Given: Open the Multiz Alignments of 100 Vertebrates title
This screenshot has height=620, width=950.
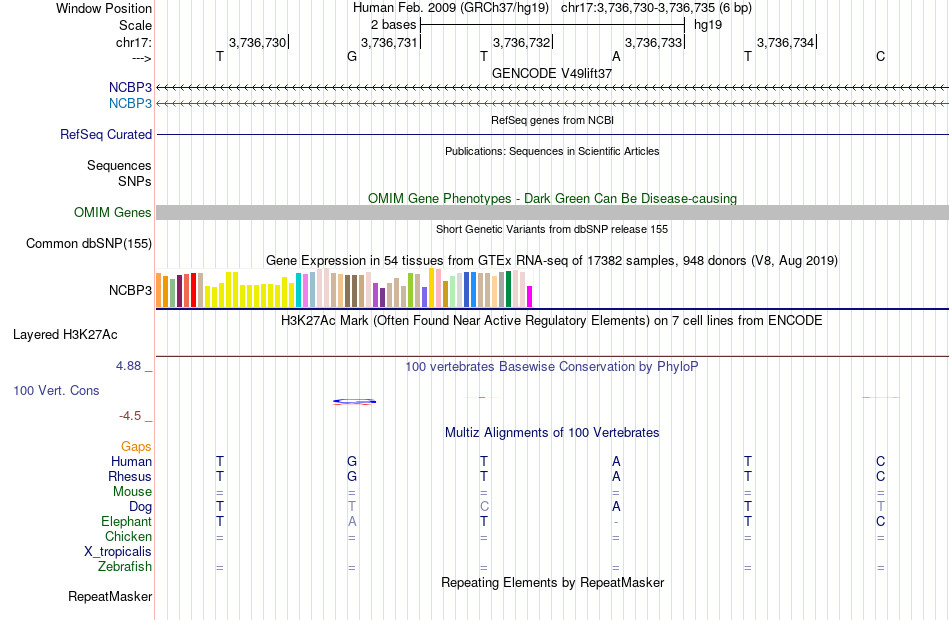Looking at the screenshot, I should (x=552, y=433).
